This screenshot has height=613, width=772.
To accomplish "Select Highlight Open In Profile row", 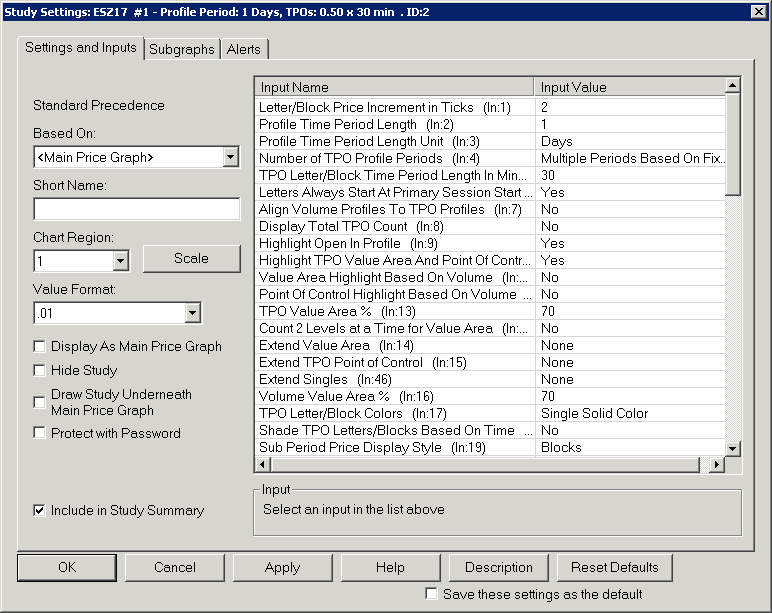I will coord(490,243).
